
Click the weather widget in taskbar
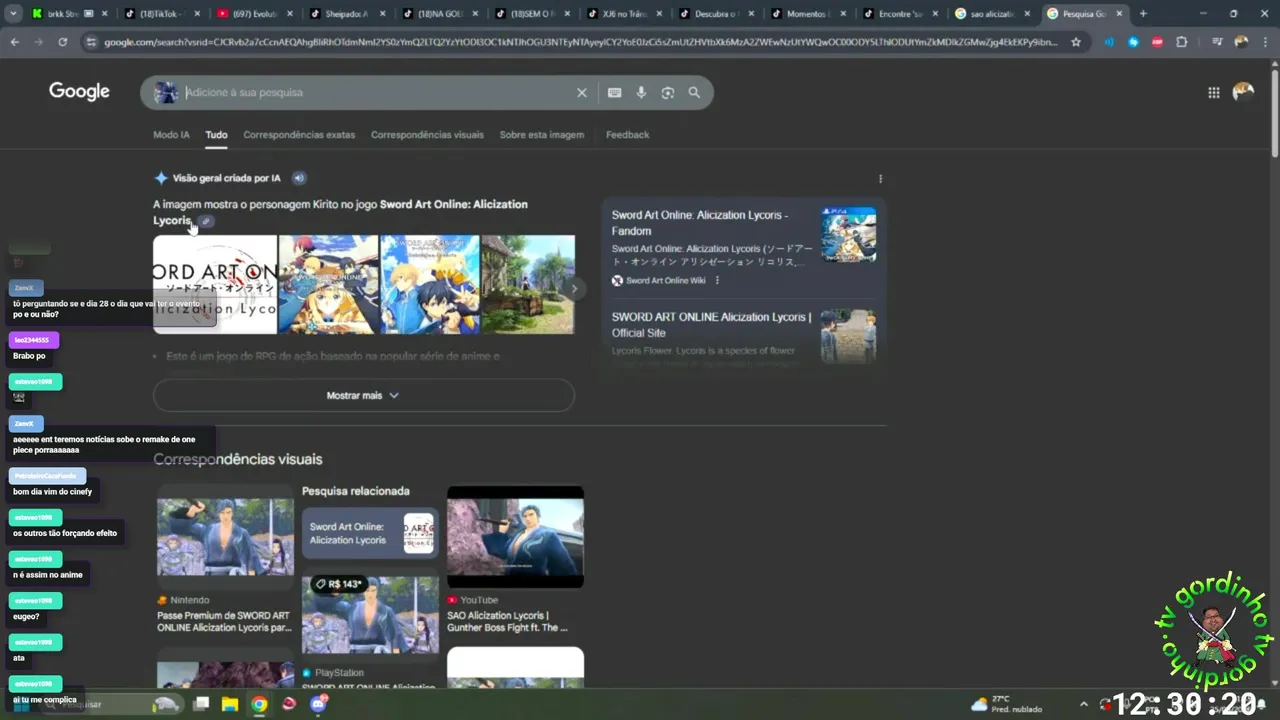pos(1006,704)
